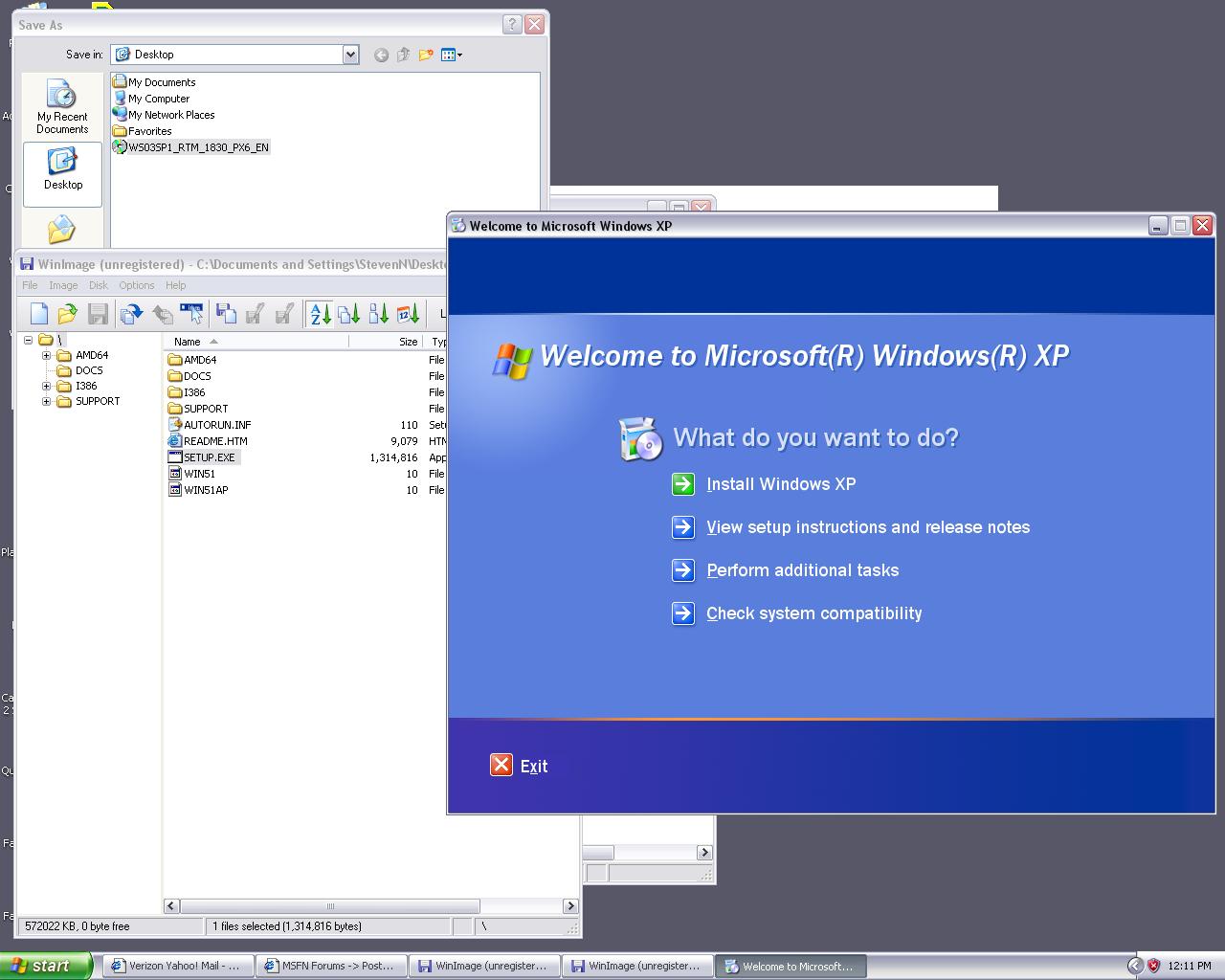Toggle pages-with-green-arrow sort icon in WinImage

click(x=349, y=313)
